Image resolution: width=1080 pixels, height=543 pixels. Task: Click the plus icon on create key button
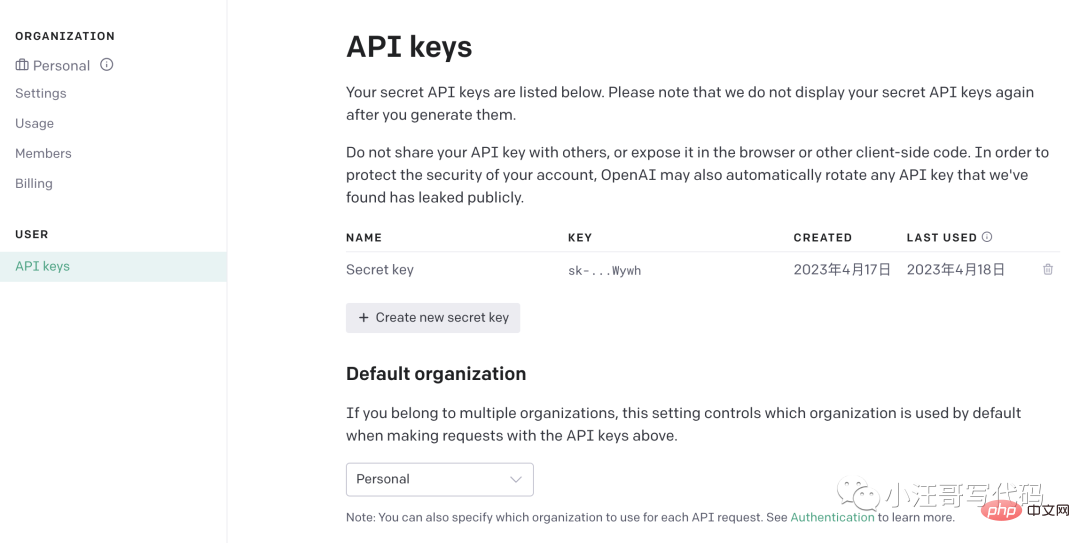(364, 318)
